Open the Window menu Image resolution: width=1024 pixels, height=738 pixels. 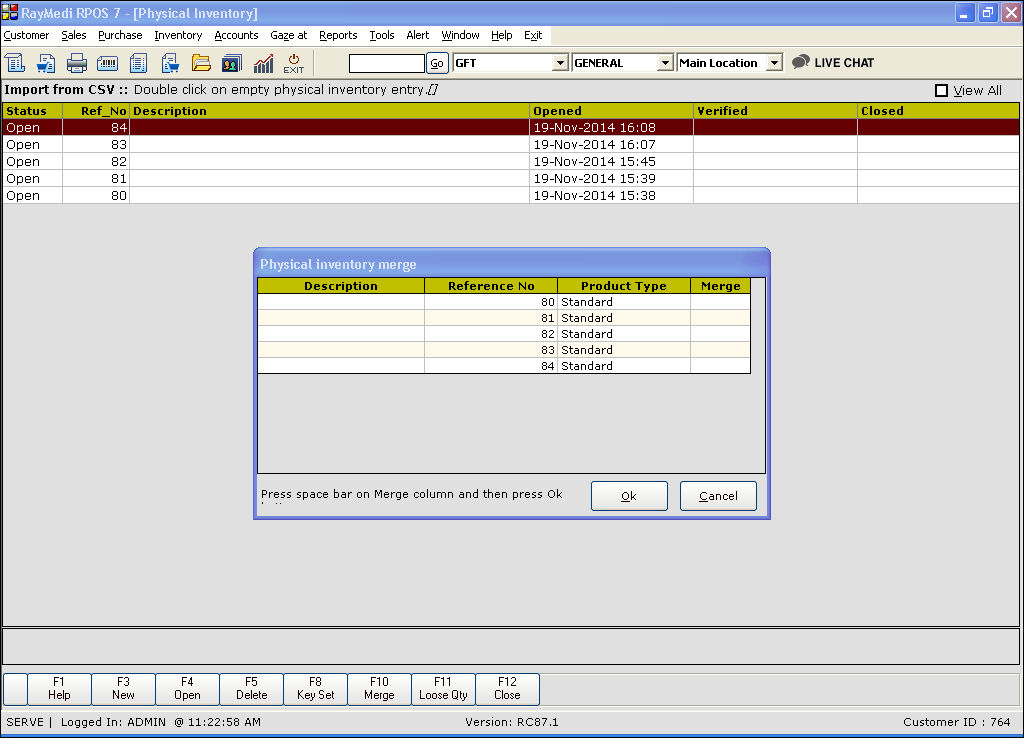click(x=460, y=35)
